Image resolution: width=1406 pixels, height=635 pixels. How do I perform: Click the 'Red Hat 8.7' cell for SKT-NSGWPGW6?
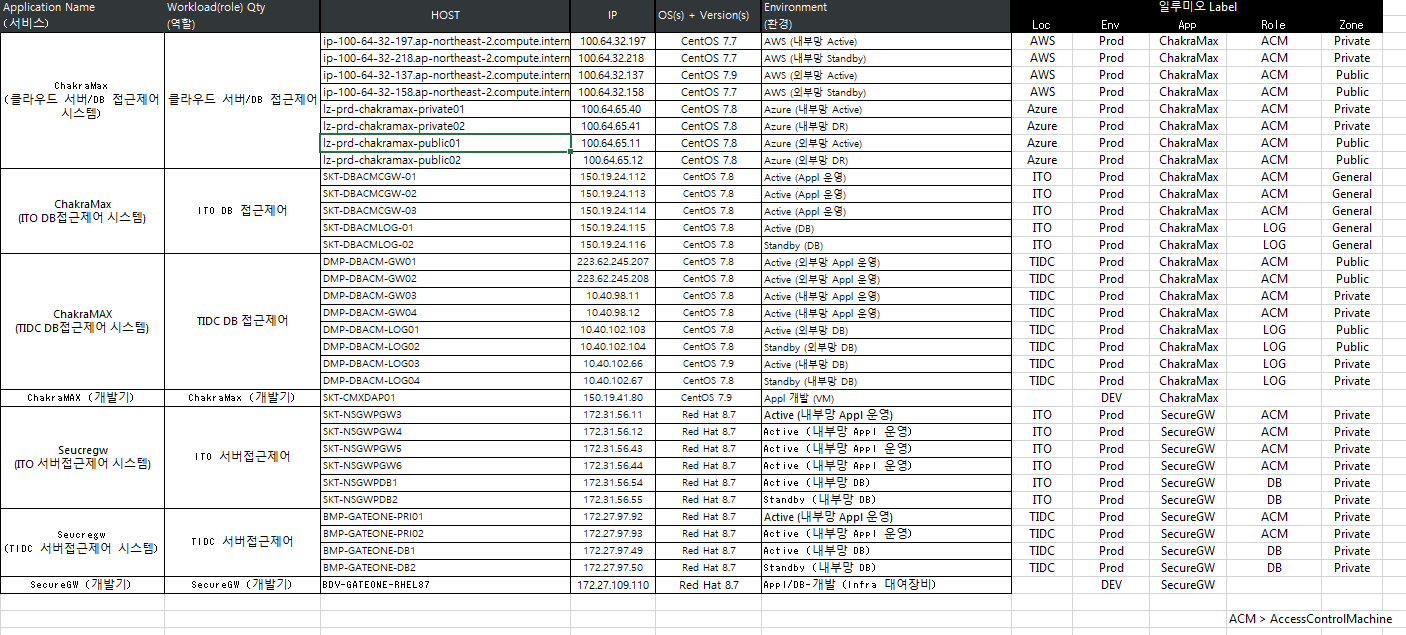pyautogui.click(x=707, y=466)
